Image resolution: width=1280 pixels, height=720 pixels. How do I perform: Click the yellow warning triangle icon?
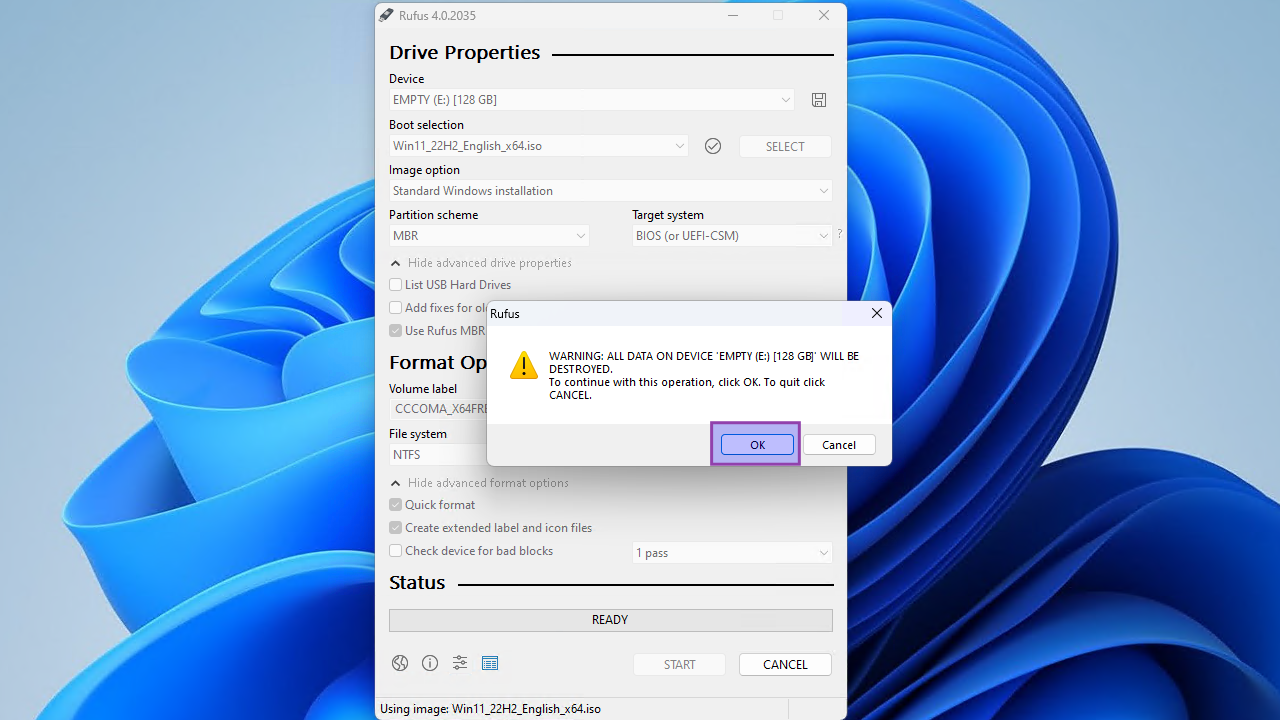click(524, 365)
